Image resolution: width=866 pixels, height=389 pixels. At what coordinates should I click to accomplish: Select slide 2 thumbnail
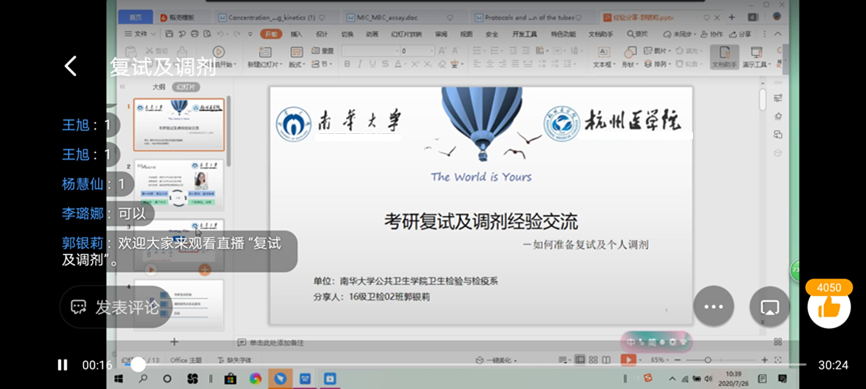(x=178, y=185)
